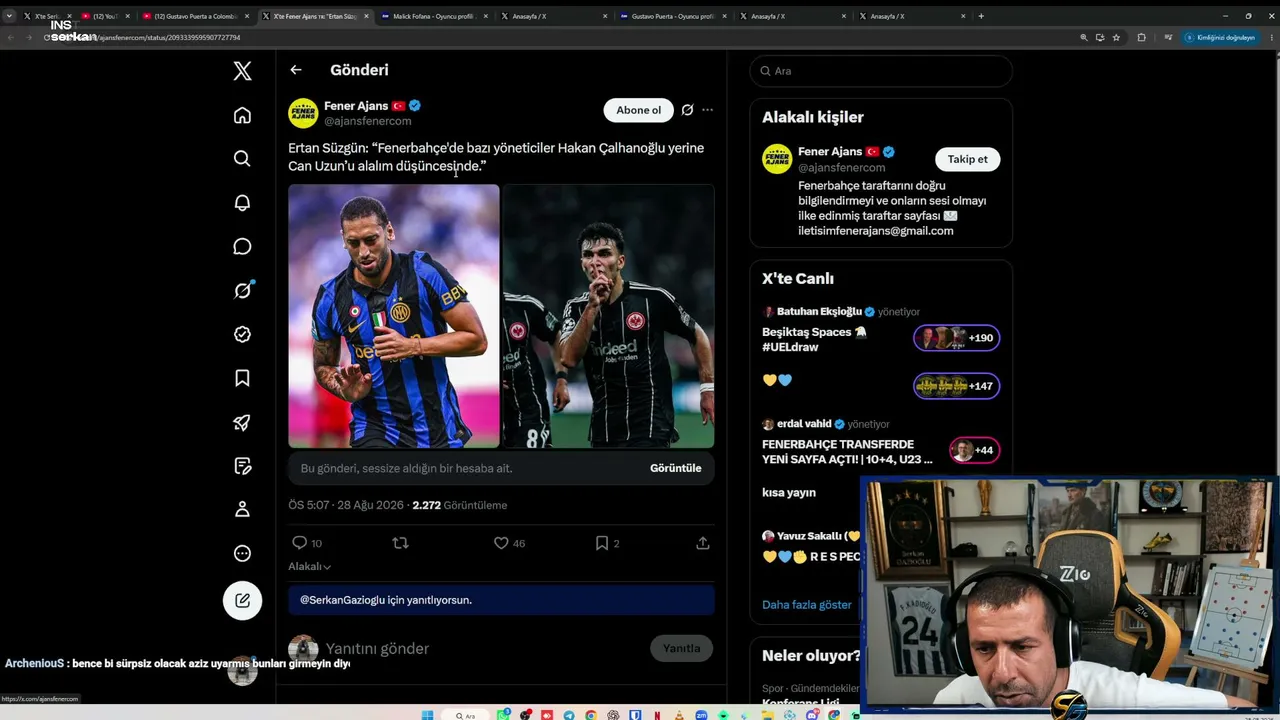This screenshot has height=720, width=1280.
Task: Open the rocket icon in sidebar
Action: point(242,422)
